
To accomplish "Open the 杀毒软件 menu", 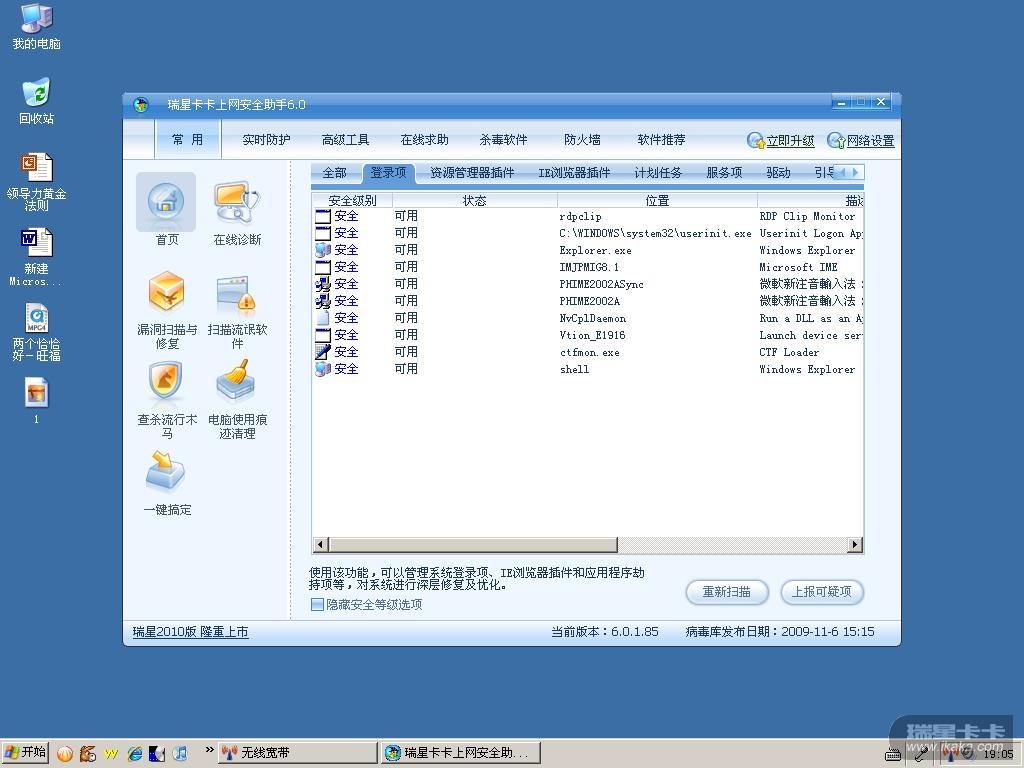I will tap(503, 140).
